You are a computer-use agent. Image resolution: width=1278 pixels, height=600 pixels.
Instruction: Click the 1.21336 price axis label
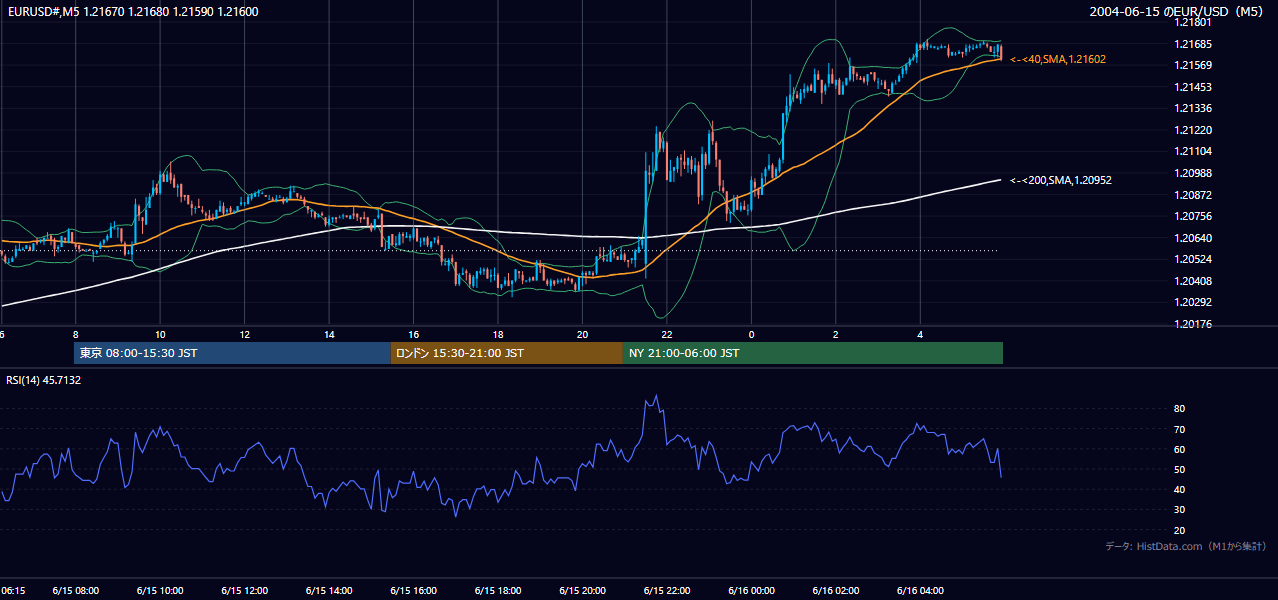(x=1191, y=108)
